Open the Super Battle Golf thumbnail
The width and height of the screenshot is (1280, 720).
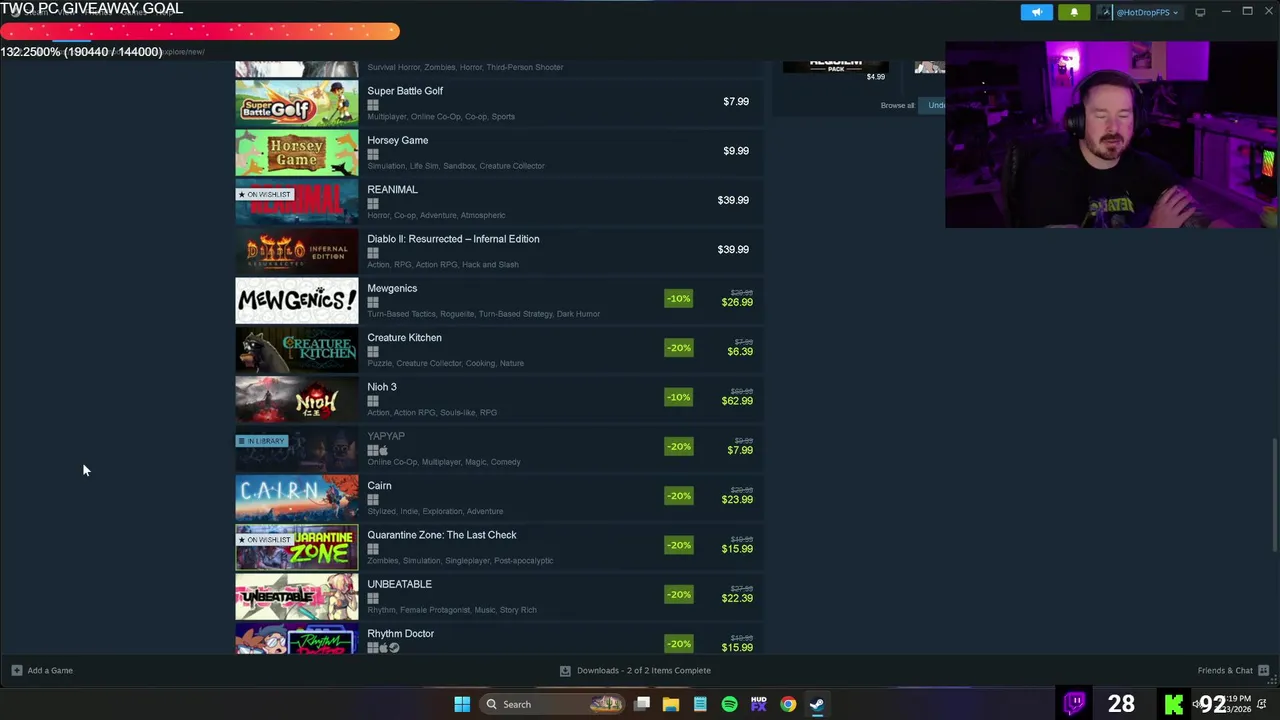point(296,103)
